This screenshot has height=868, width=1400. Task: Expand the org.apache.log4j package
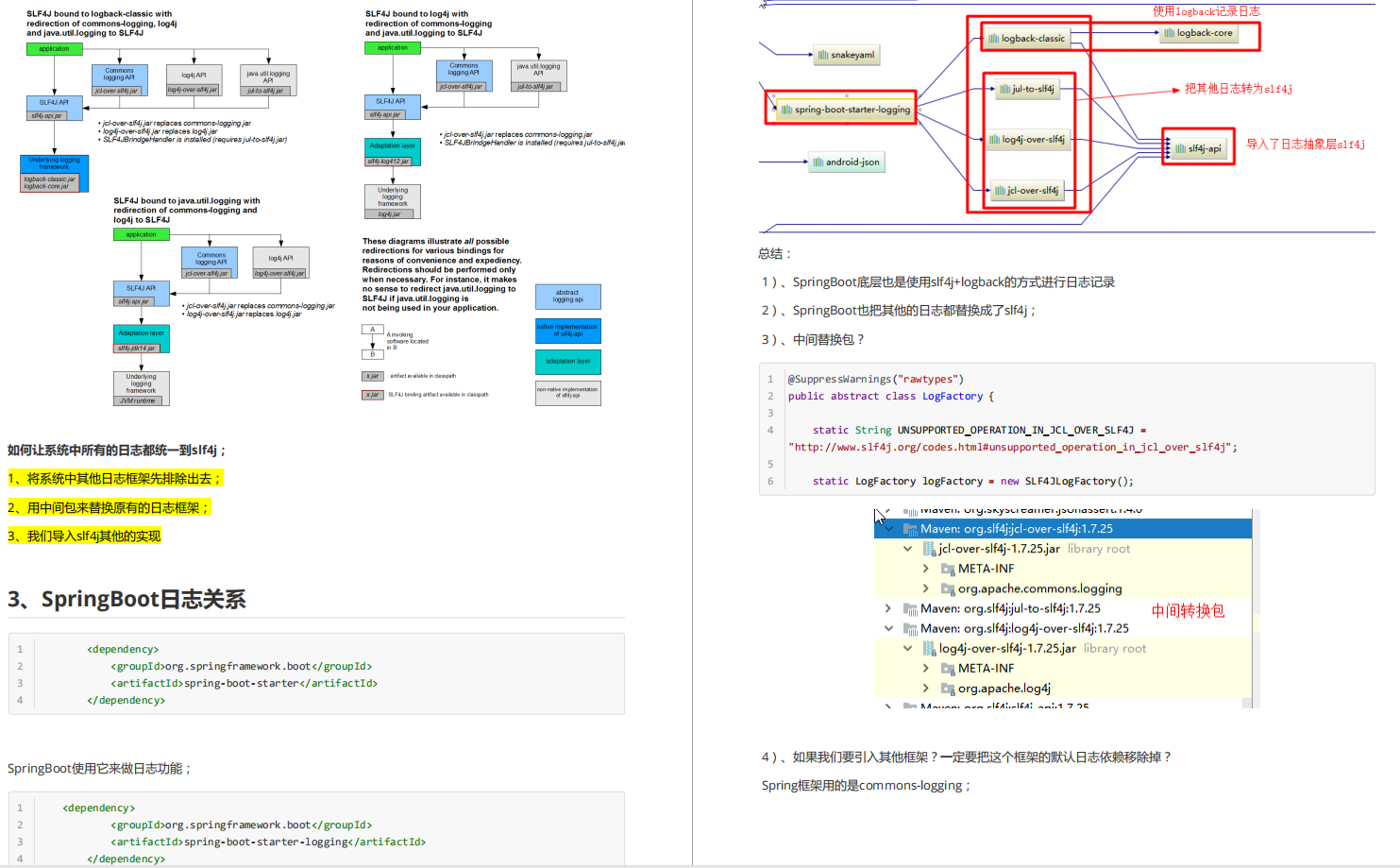tap(926, 689)
